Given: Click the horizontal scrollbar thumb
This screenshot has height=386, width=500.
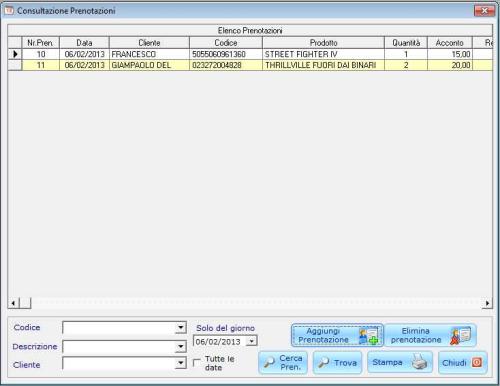Looking at the screenshot, I should (25, 303).
